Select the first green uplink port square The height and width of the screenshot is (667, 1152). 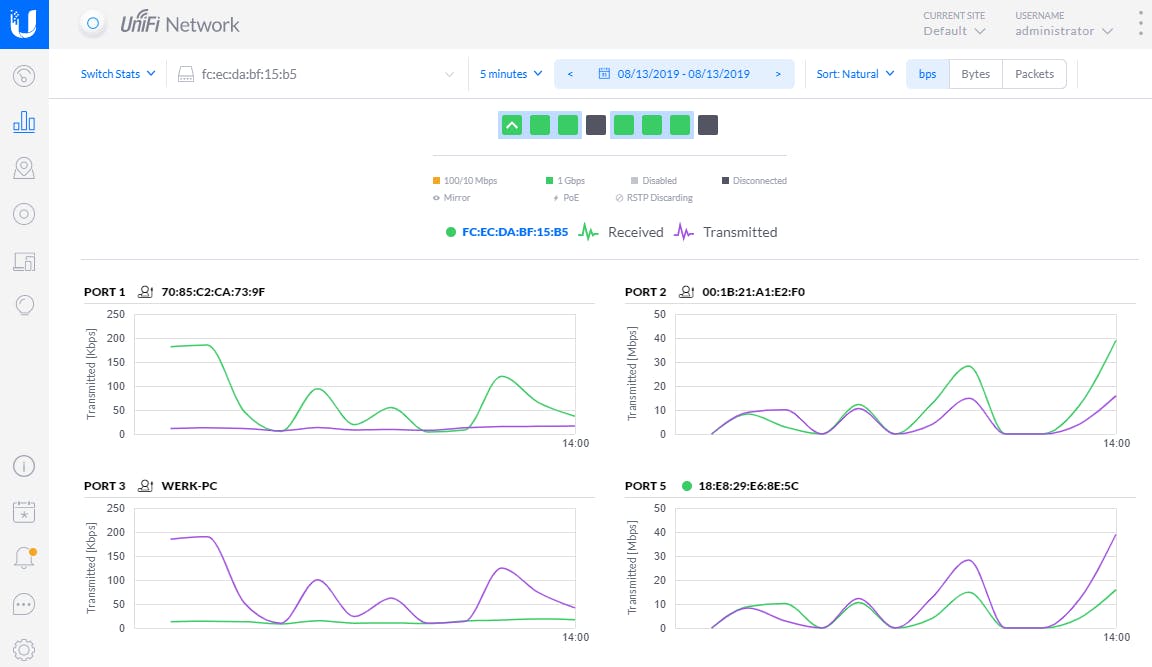pos(512,125)
